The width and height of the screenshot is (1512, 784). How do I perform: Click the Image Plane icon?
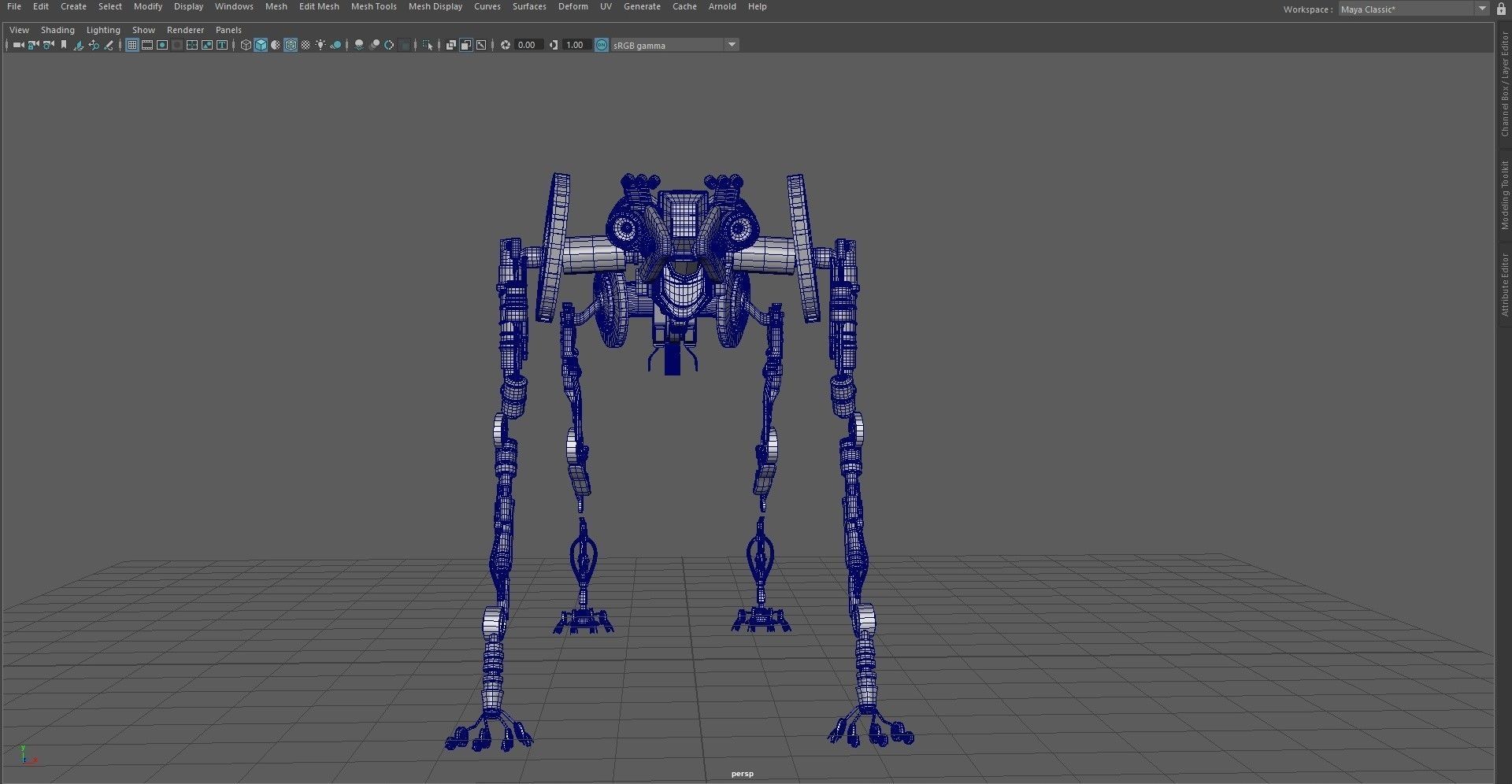pos(79,45)
